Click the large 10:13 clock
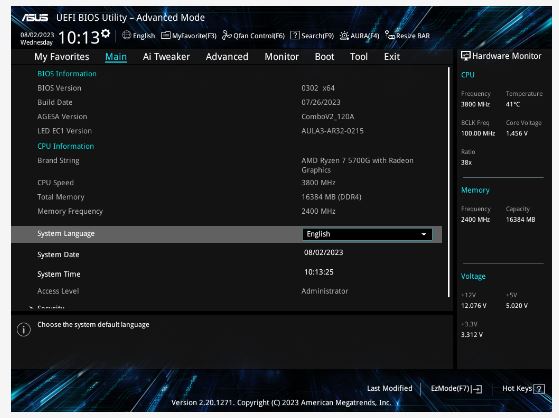Viewport: 559px width, 418px height. click(x=78, y=38)
